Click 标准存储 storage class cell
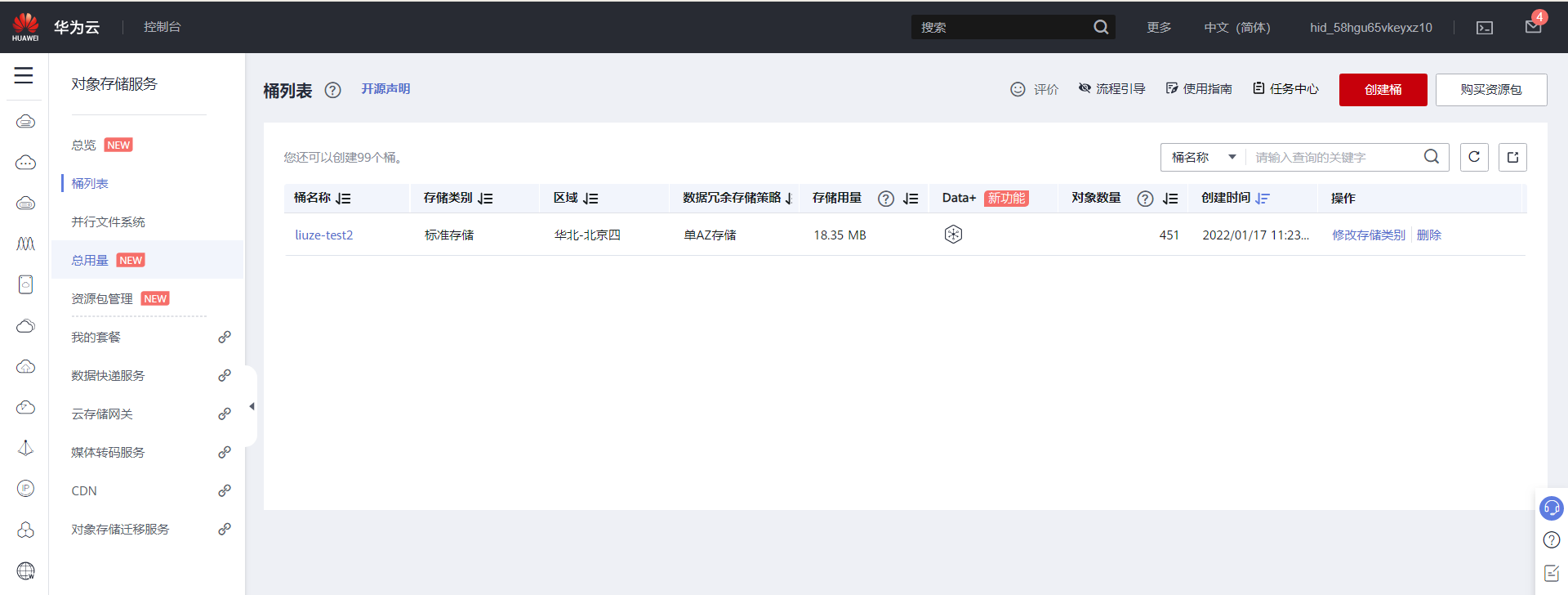The height and width of the screenshot is (595, 1568). pos(449,235)
